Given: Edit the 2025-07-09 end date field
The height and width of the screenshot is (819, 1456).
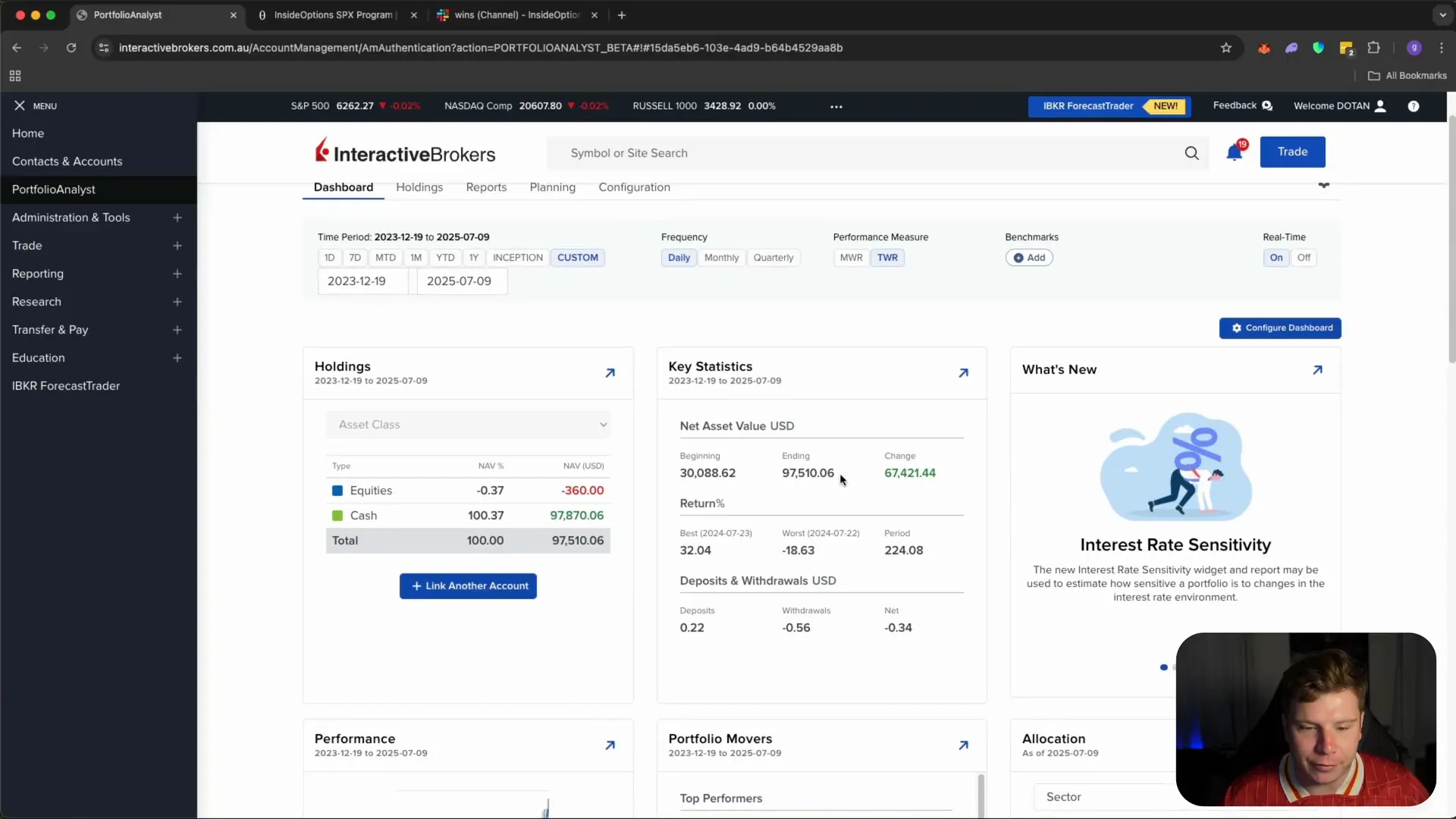Looking at the screenshot, I should 462,281.
